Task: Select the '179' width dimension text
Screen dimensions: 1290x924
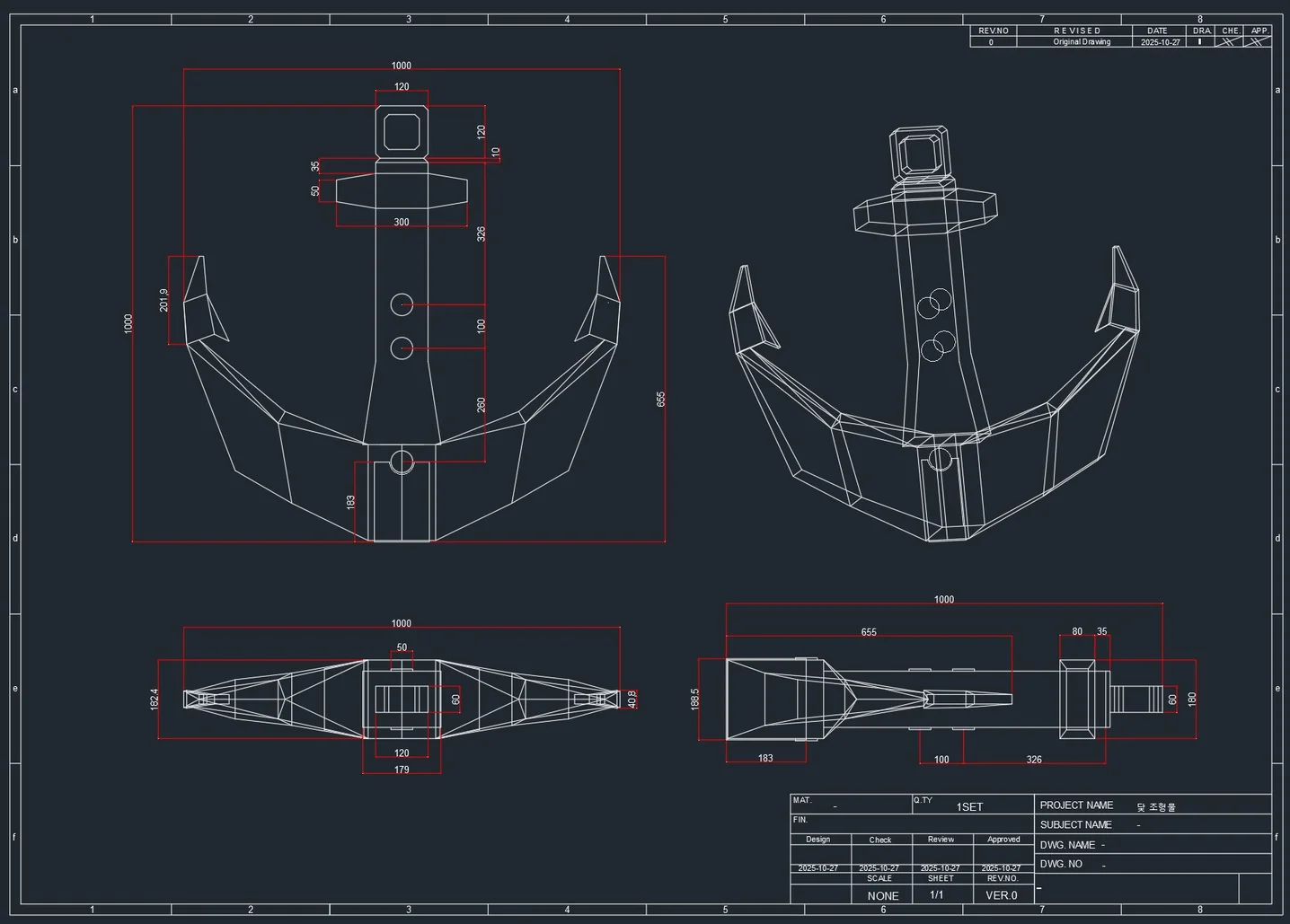Action: (402, 770)
